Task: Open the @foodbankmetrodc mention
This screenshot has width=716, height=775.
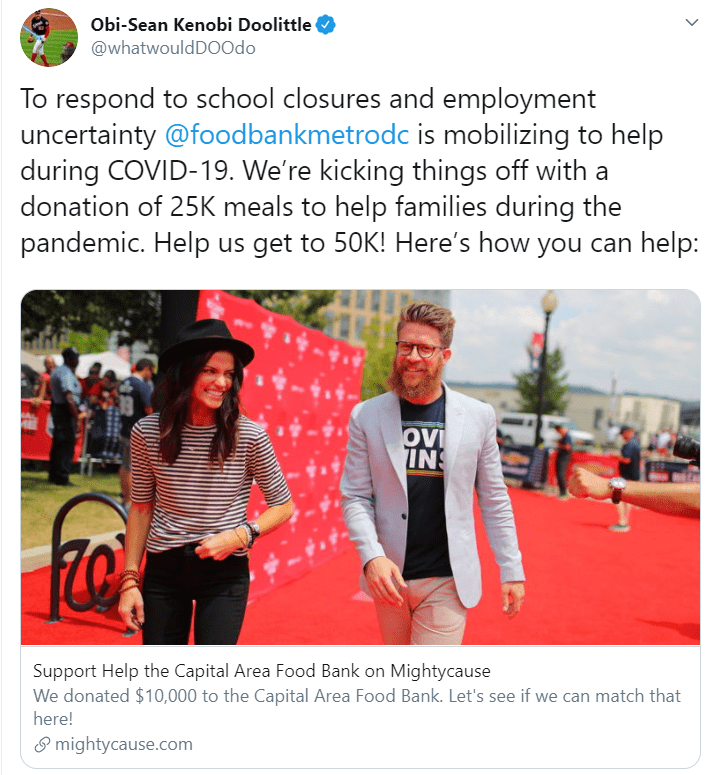Action: click(x=287, y=134)
